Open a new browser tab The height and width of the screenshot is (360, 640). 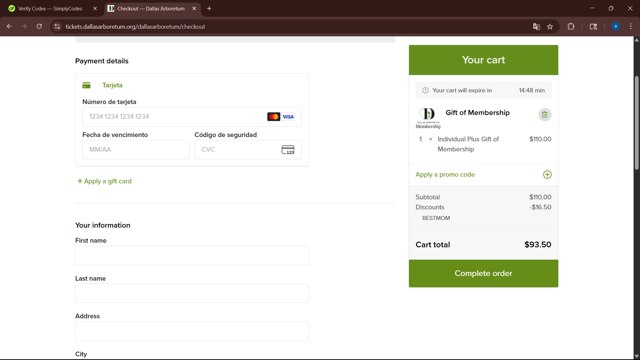(x=209, y=9)
